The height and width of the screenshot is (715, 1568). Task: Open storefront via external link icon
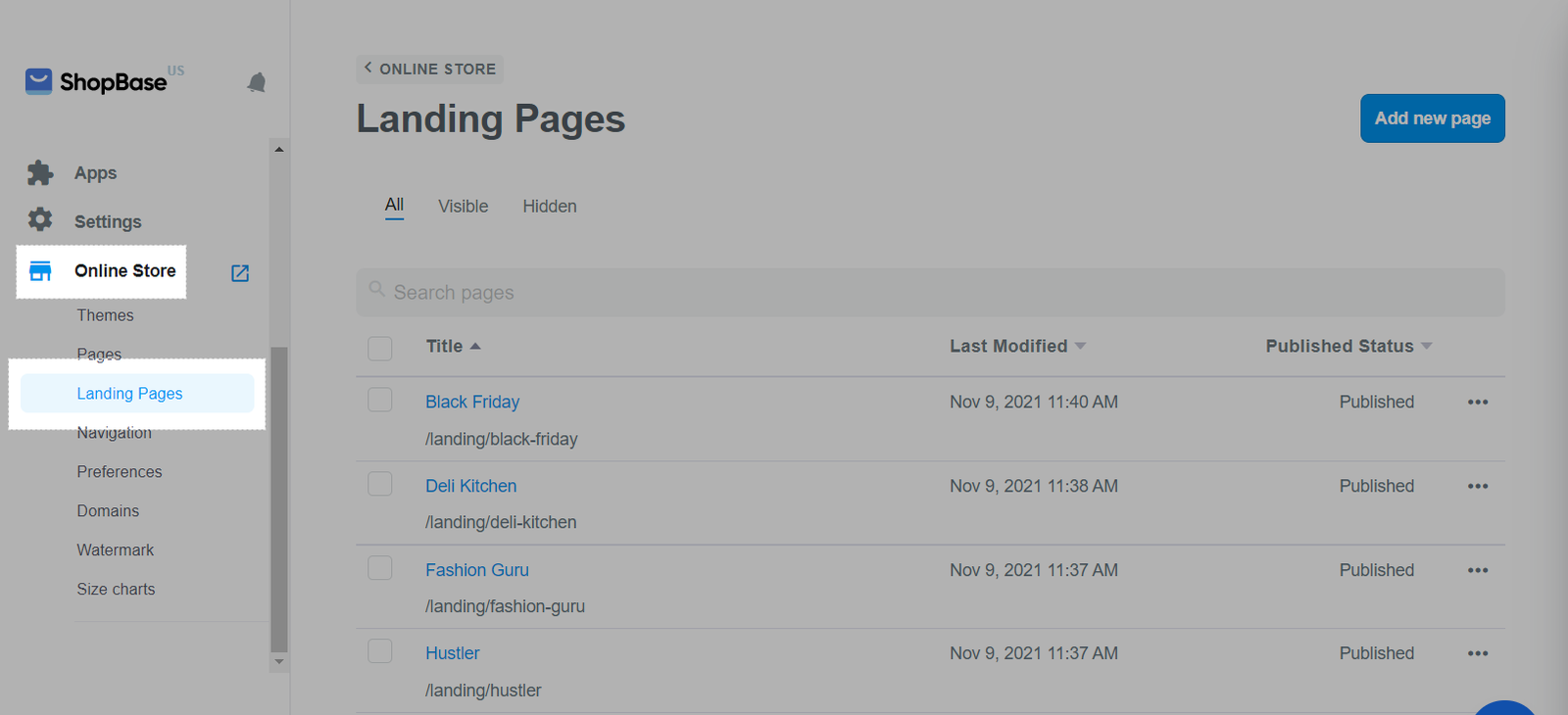[x=240, y=273]
